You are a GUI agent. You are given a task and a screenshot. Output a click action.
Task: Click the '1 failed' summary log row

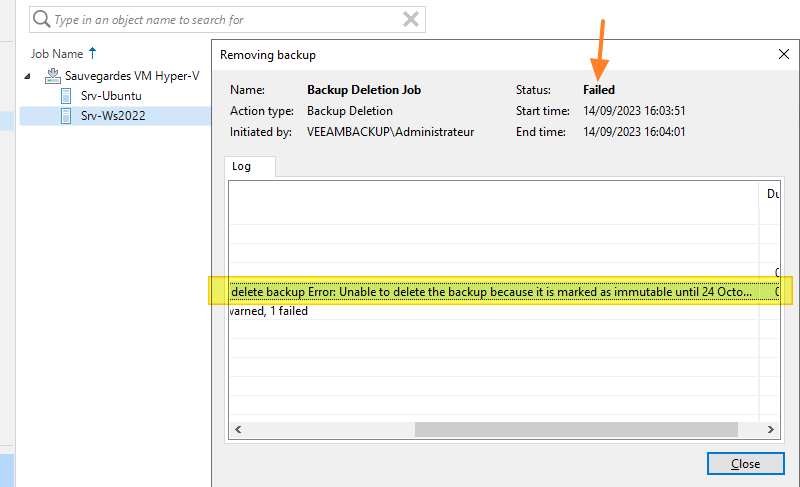click(505, 311)
